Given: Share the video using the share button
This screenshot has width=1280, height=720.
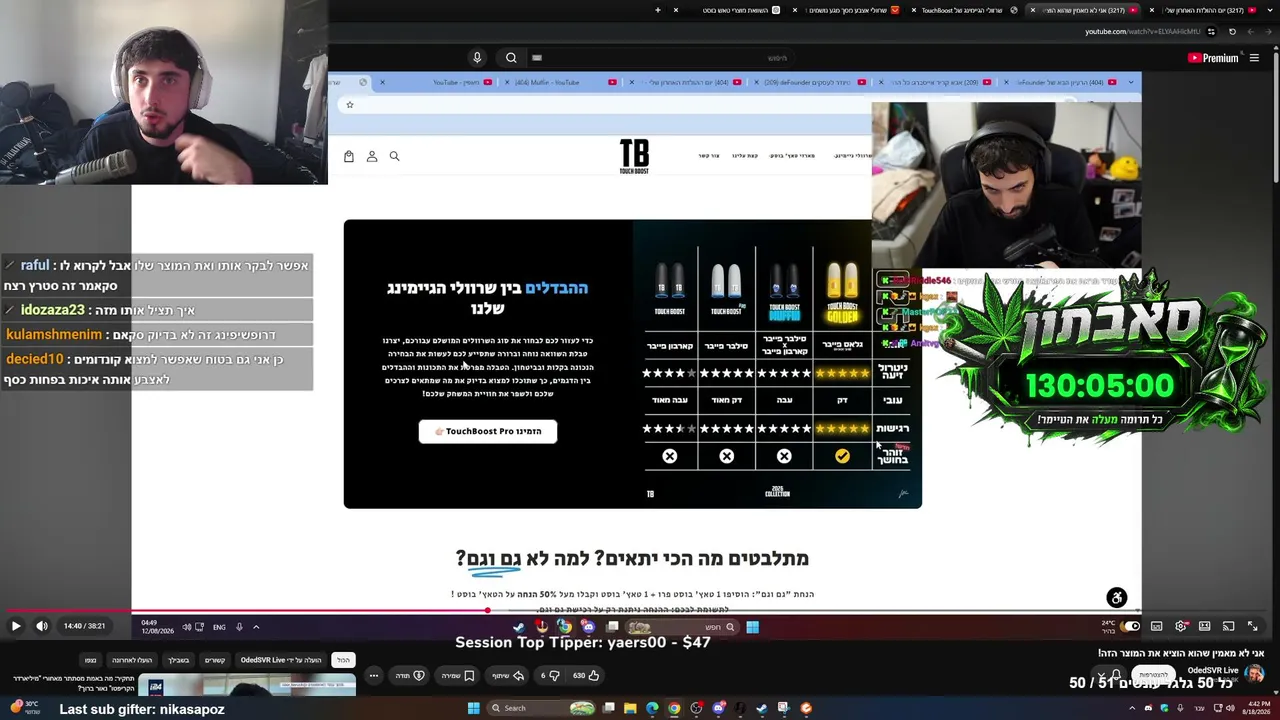Looking at the screenshot, I should click(x=508, y=676).
